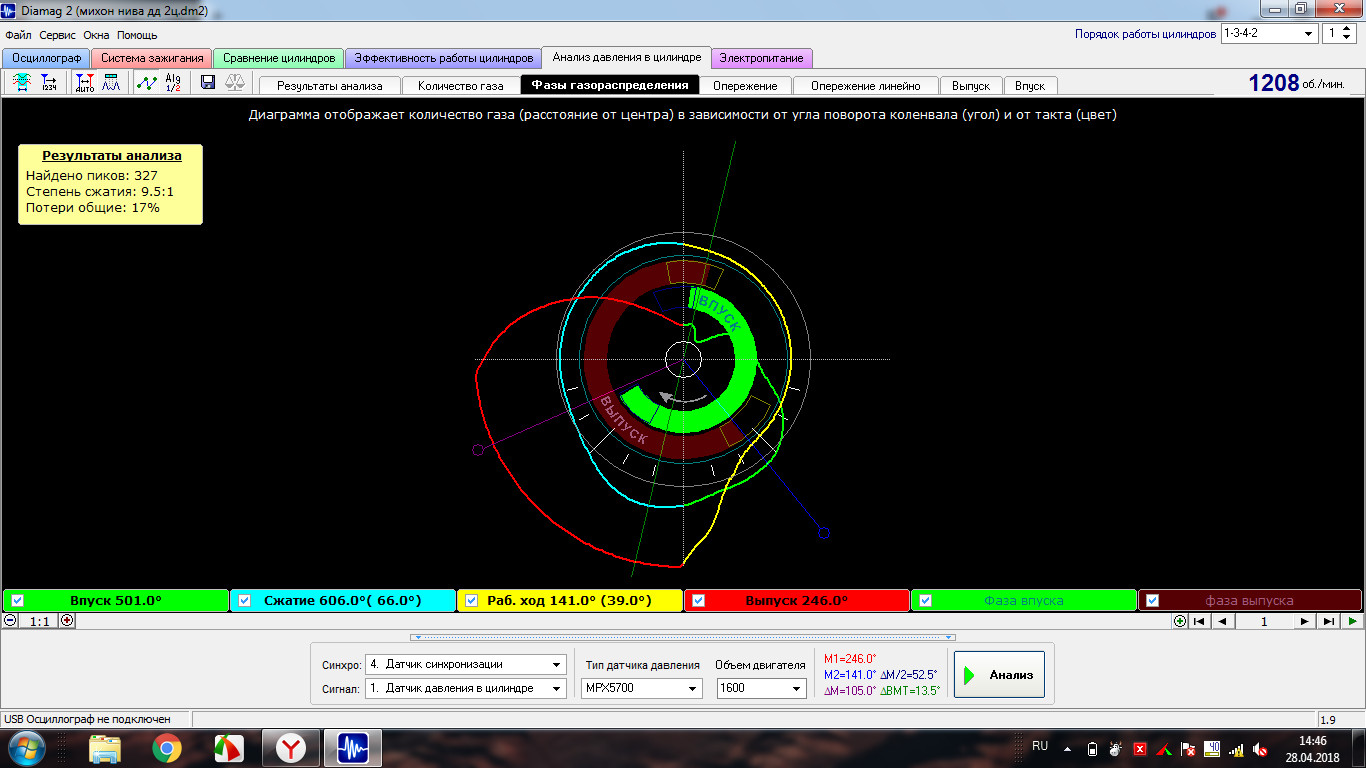The width and height of the screenshot is (1366, 768).
Task: Click the cylinder numbering 1234 marker icon
Action: click(x=48, y=83)
